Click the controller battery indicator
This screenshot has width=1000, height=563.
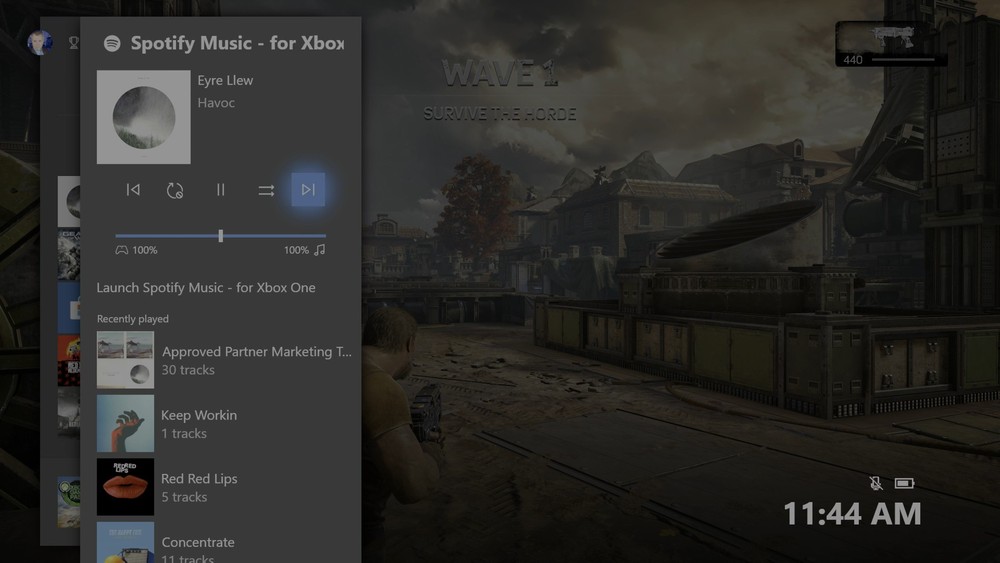[904, 484]
